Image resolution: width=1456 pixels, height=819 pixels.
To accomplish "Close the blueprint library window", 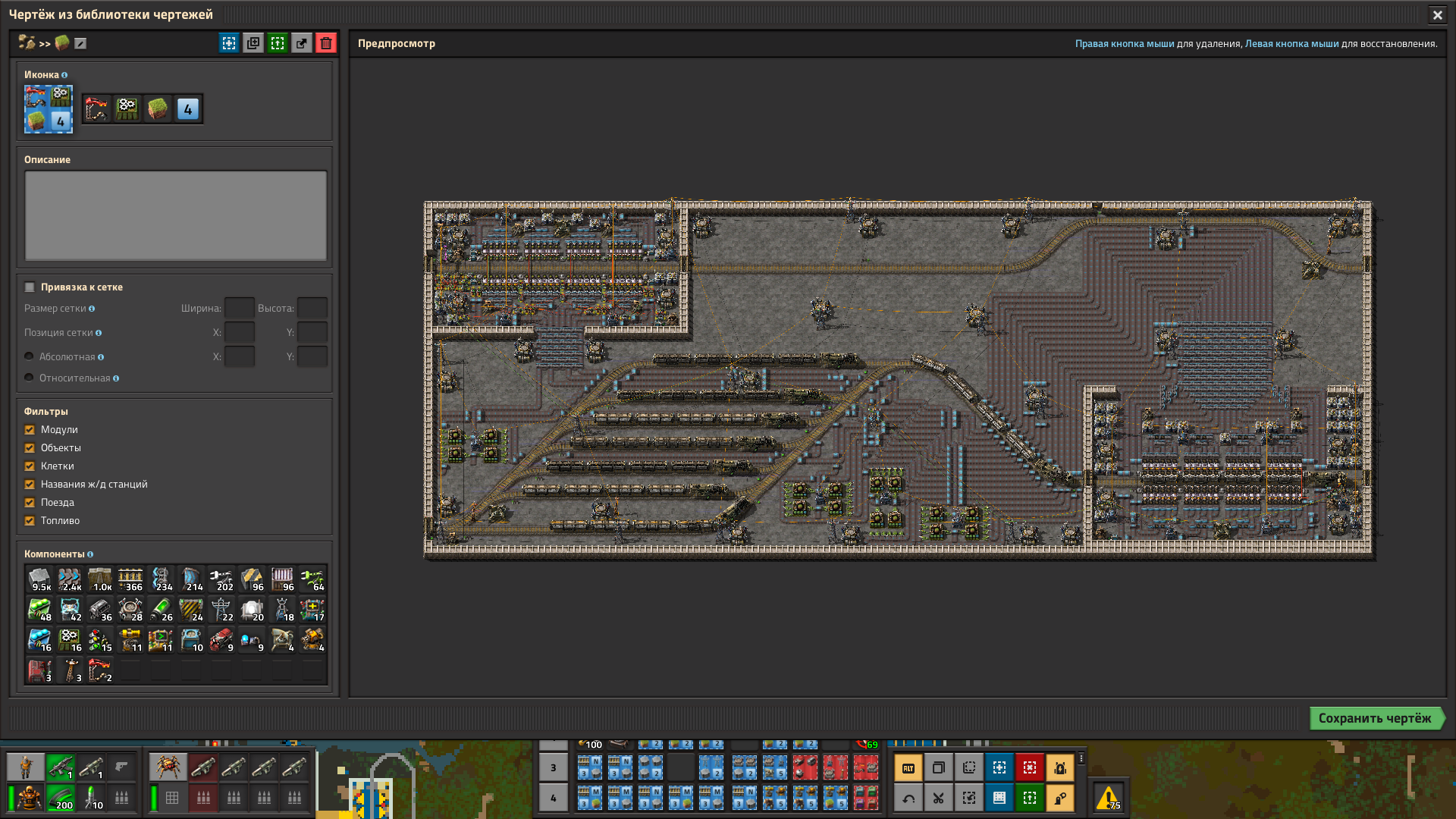I will click(1437, 14).
